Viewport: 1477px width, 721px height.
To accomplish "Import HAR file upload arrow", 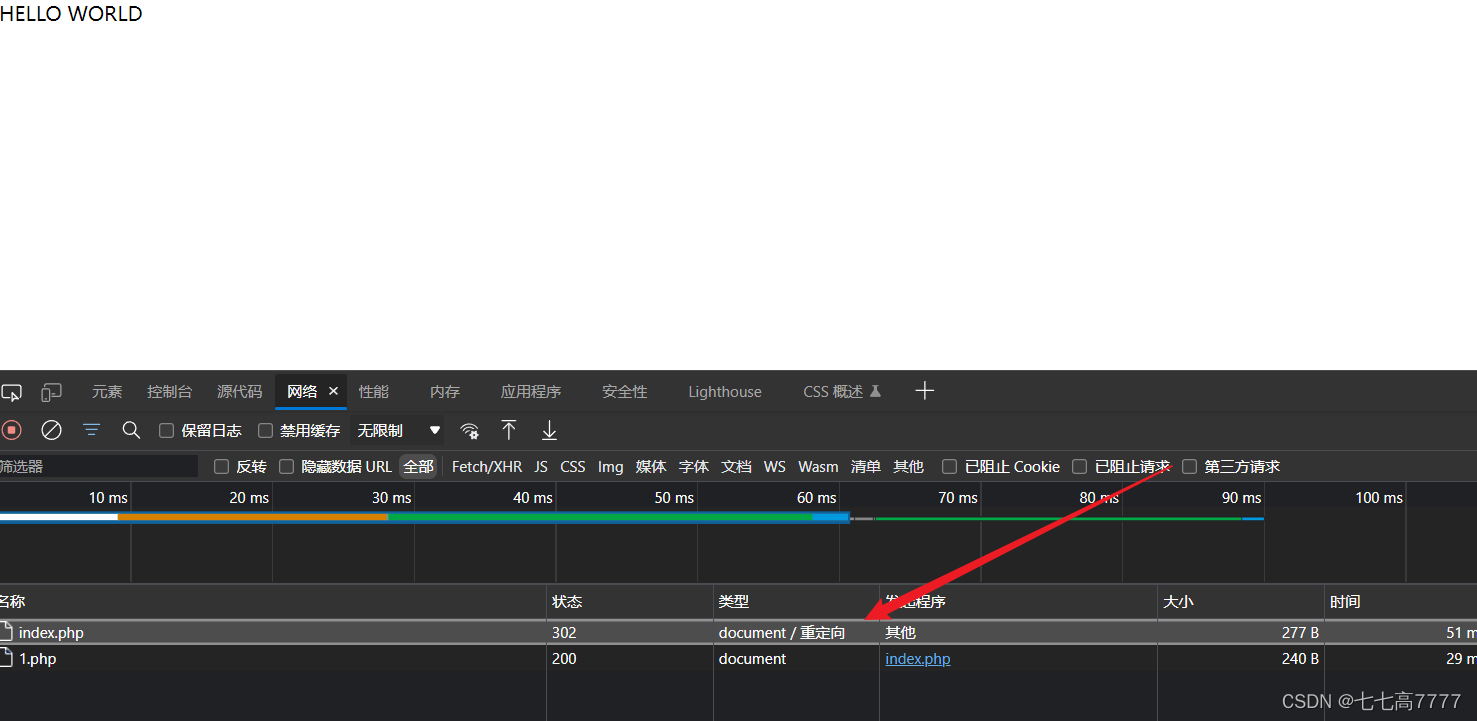I will [509, 430].
